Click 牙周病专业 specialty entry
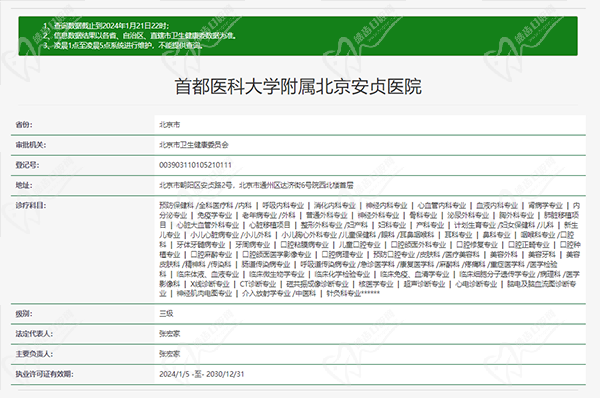The image size is (600, 398). (253, 245)
